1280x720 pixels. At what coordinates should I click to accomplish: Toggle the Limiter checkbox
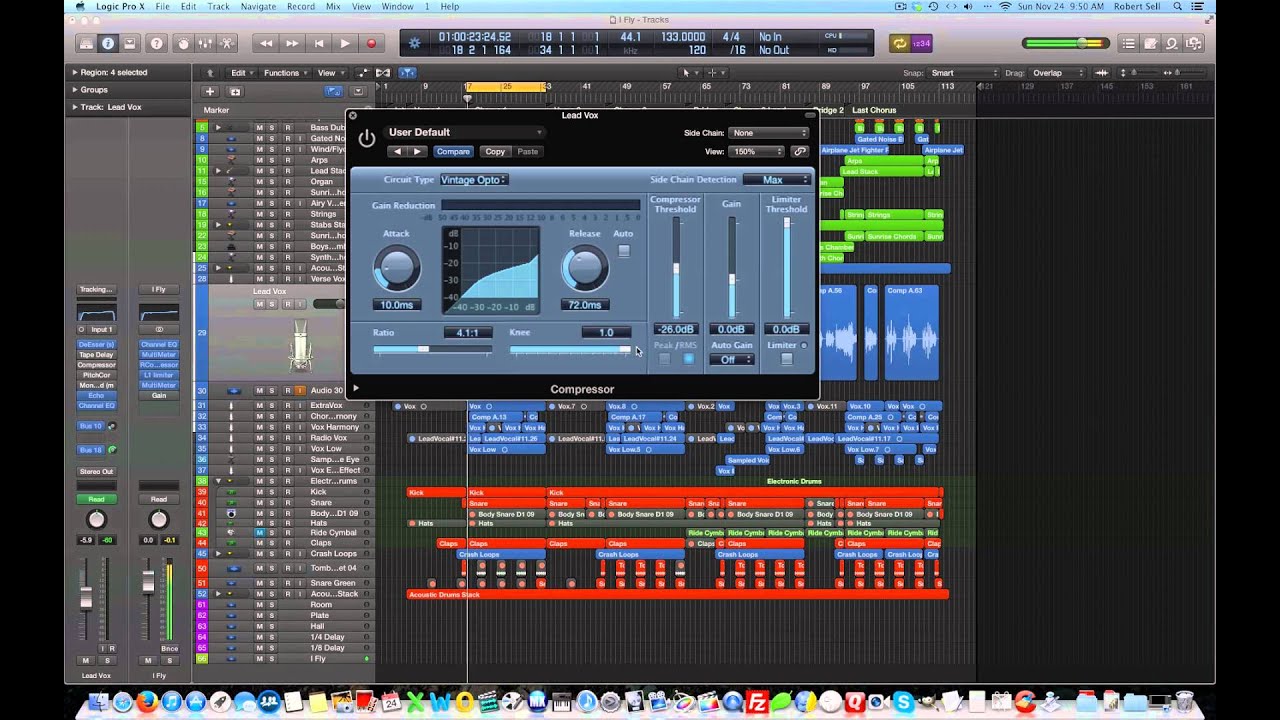(786, 359)
